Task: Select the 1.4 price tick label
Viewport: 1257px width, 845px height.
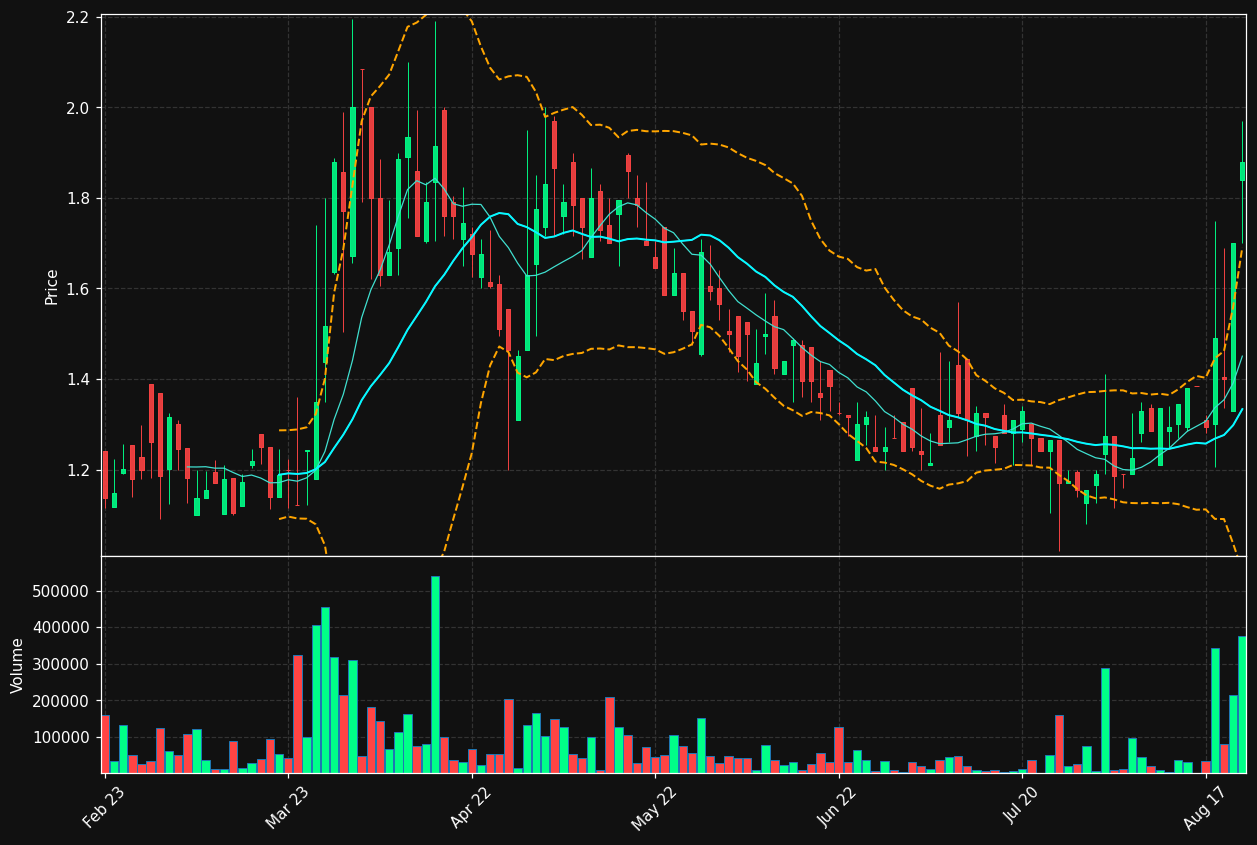Action: pos(78,380)
